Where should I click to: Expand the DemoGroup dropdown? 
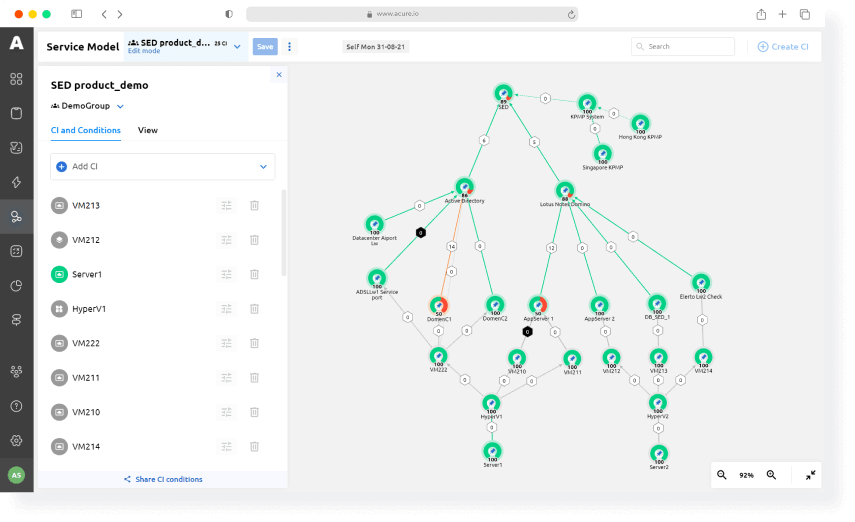tap(121, 106)
